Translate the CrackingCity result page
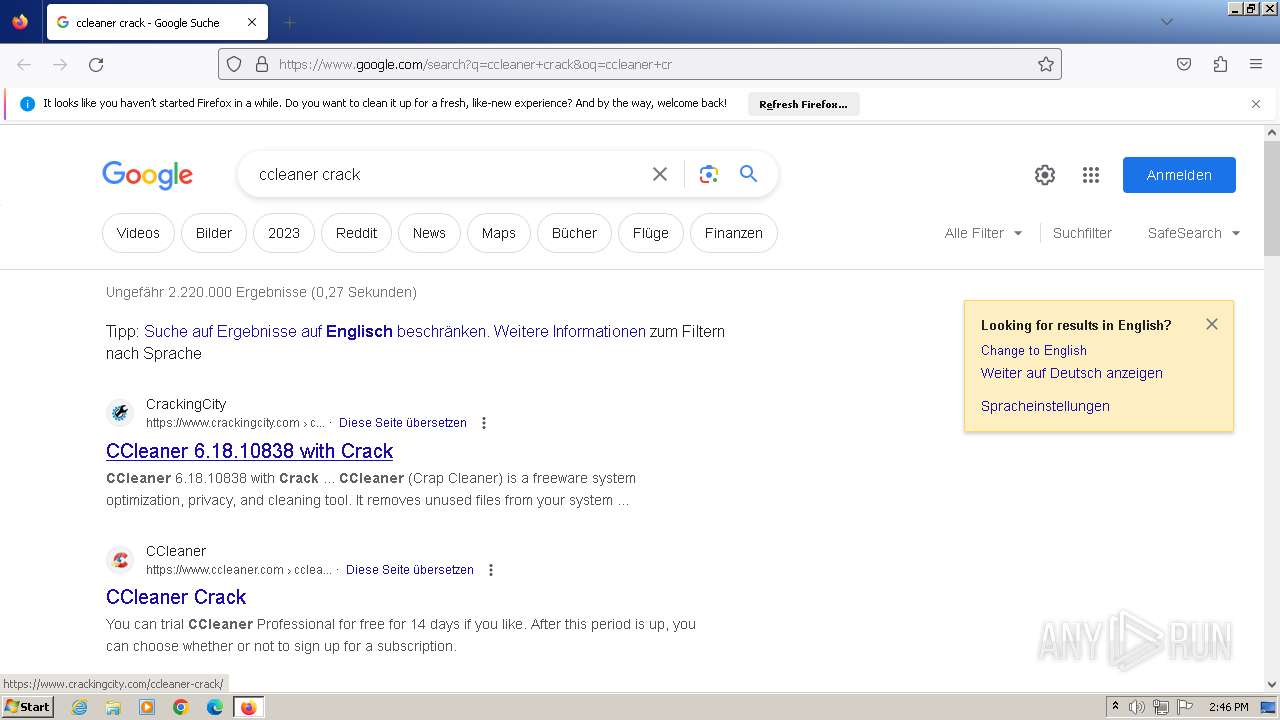This screenshot has height=720, width=1280. point(403,423)
